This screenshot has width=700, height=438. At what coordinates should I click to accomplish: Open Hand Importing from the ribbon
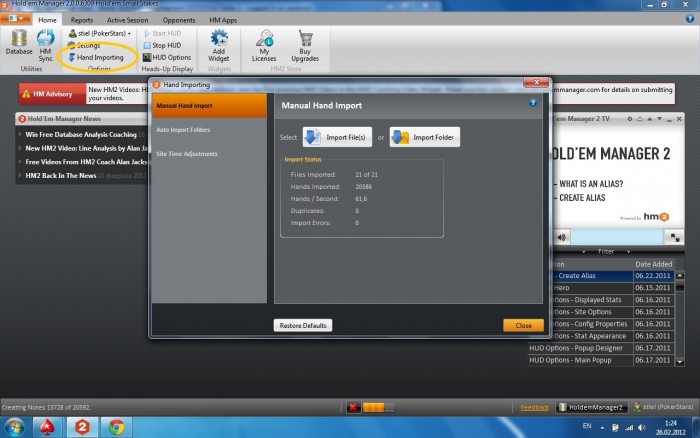tap(96, 57)
